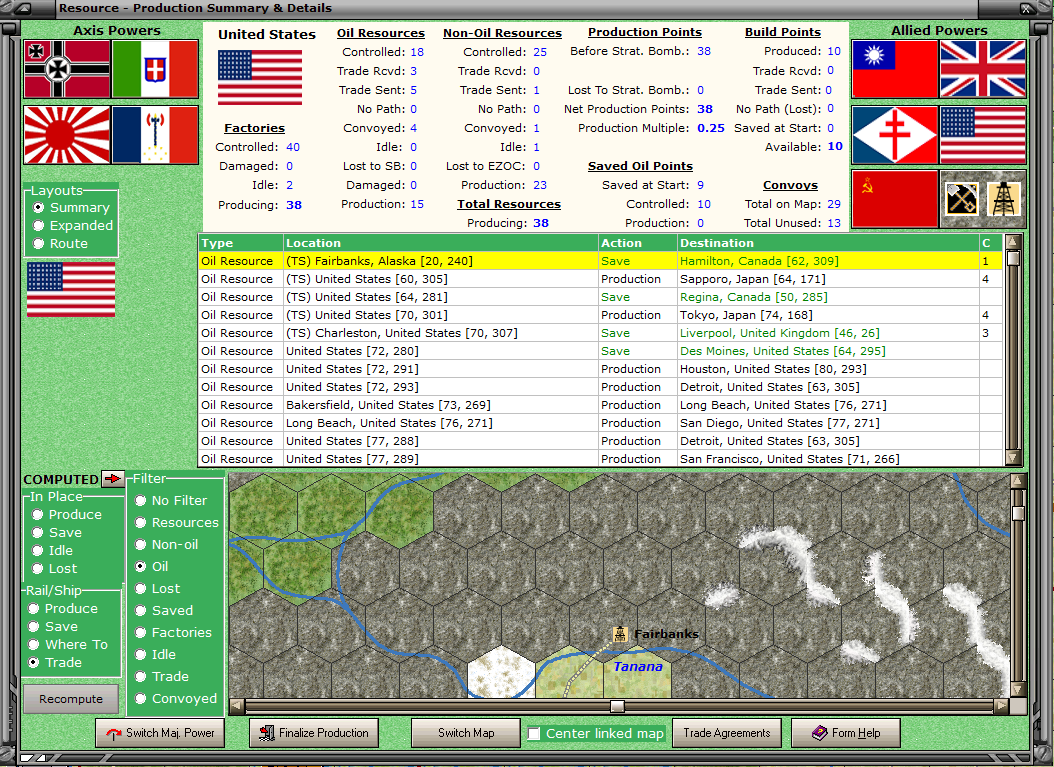This screenshot has width=1054, height=767.
Task: Select the United Kingdom flag
Action: click(983, 69)
